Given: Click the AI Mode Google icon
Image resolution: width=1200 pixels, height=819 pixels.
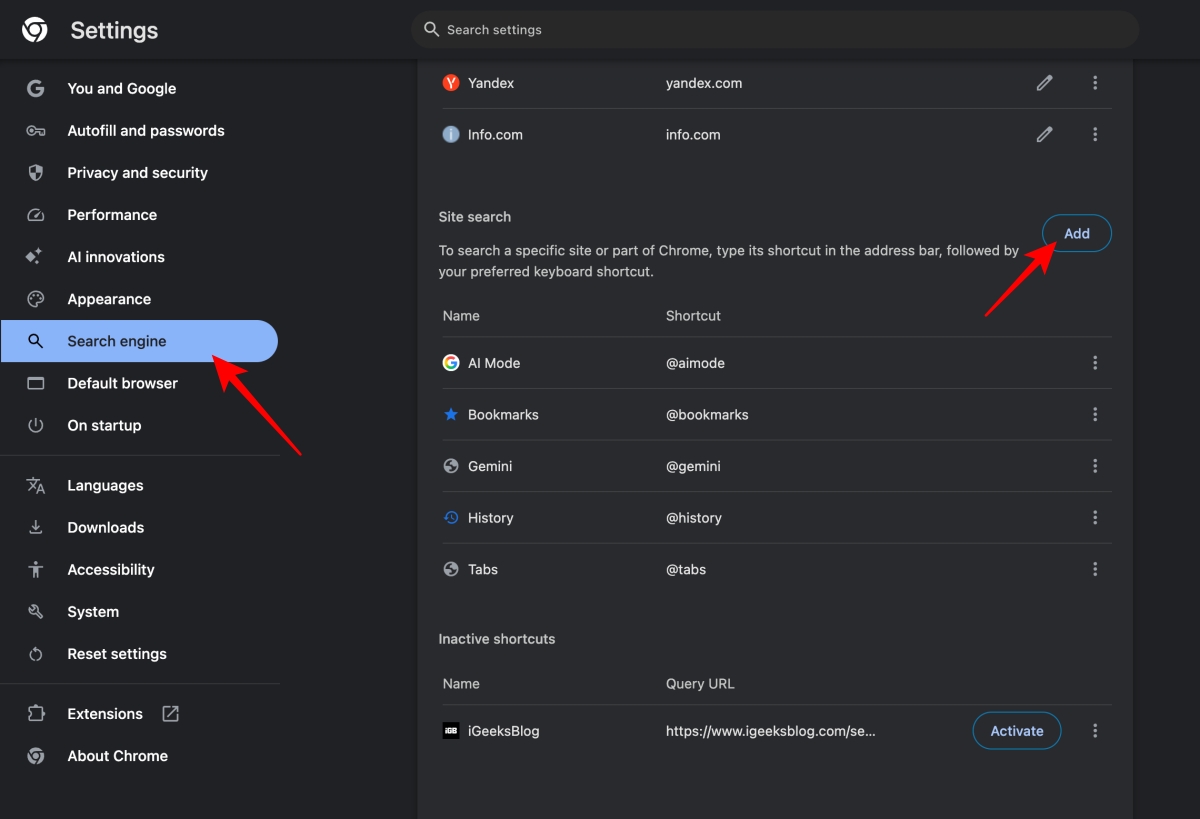Looking at the screenshot, I should click(x=451, y=363).
